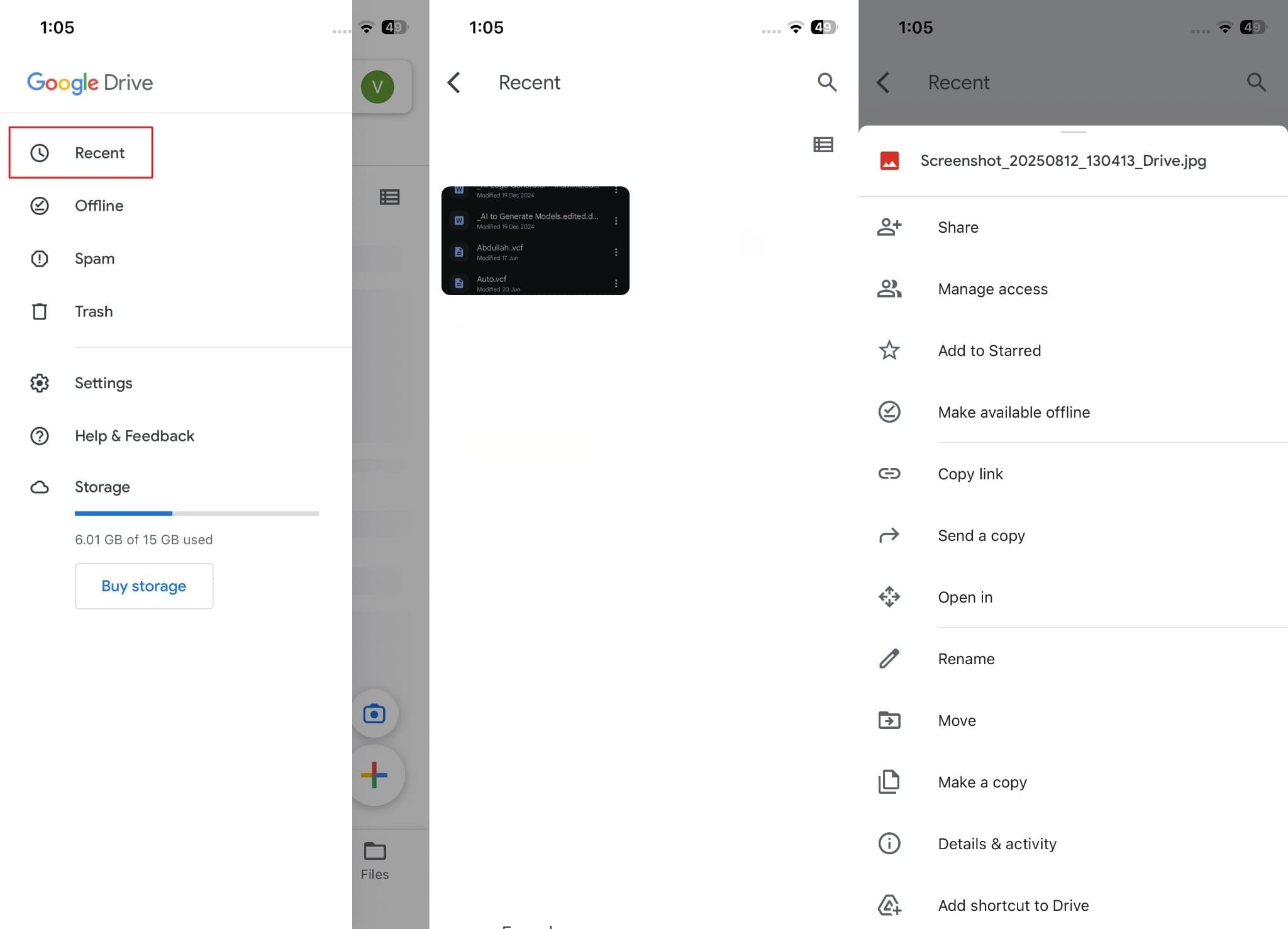Choose Share from the file menu

pyautogui.click(x=1073, y=227)
